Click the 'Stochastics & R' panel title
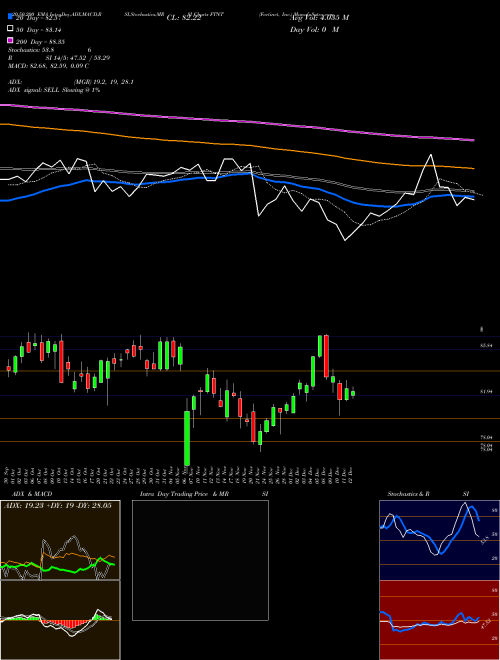The width and height of the screenshot is (500, 660). [409, 494]
